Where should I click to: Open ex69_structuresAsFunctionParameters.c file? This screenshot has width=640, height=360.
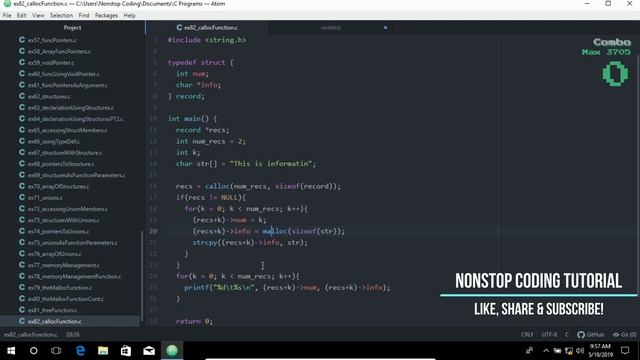(x=76, y=175)
